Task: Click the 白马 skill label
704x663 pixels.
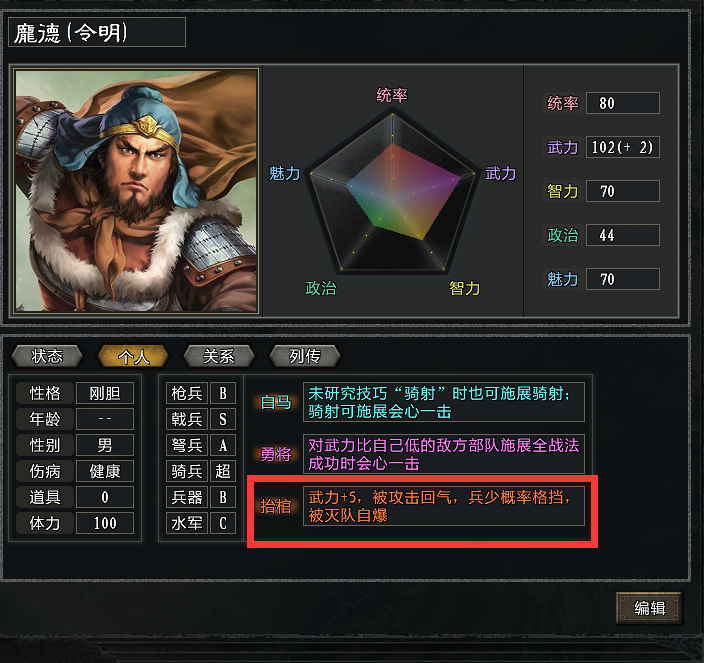Action: [276, 402]
